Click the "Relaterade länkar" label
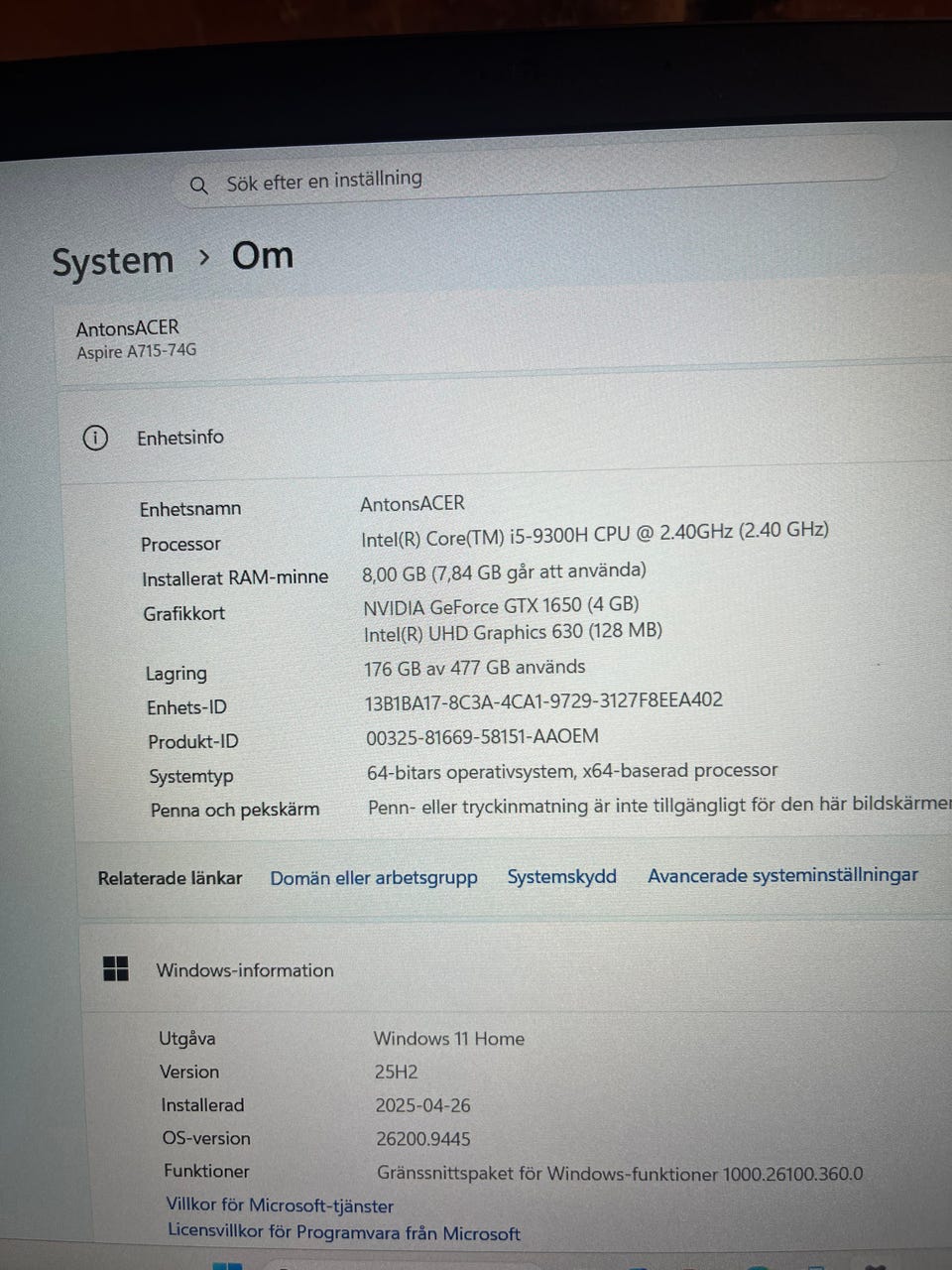952x1270 pixels. (170, 878)
